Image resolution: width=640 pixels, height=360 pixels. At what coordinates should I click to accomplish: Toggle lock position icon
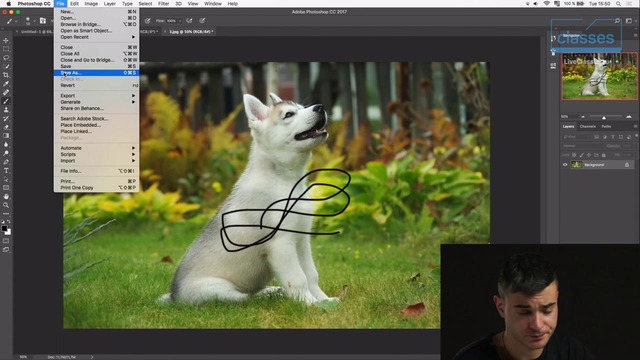tap(589, 155)
